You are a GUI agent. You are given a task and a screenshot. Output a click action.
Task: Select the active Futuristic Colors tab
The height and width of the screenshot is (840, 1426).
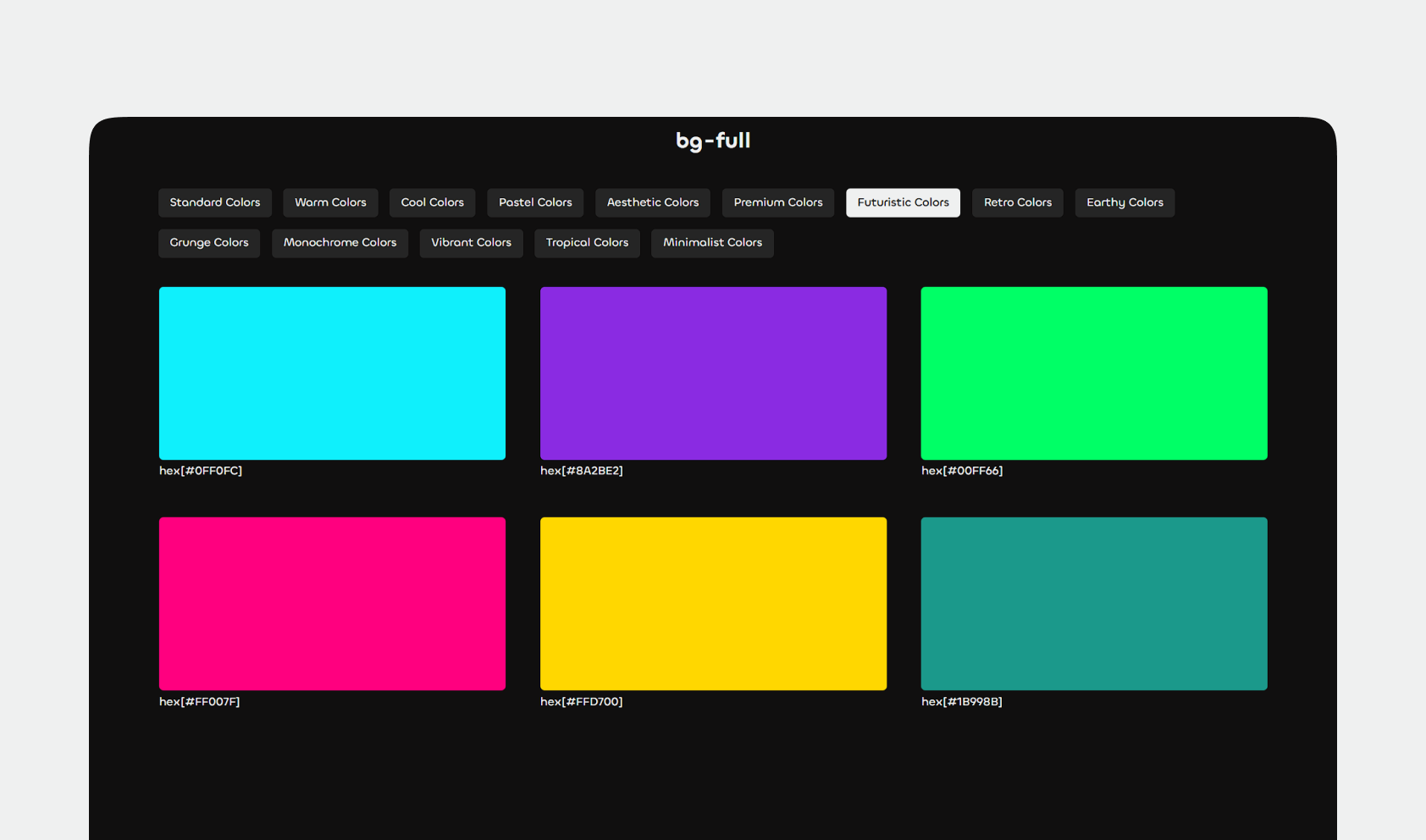click(903, 202)
